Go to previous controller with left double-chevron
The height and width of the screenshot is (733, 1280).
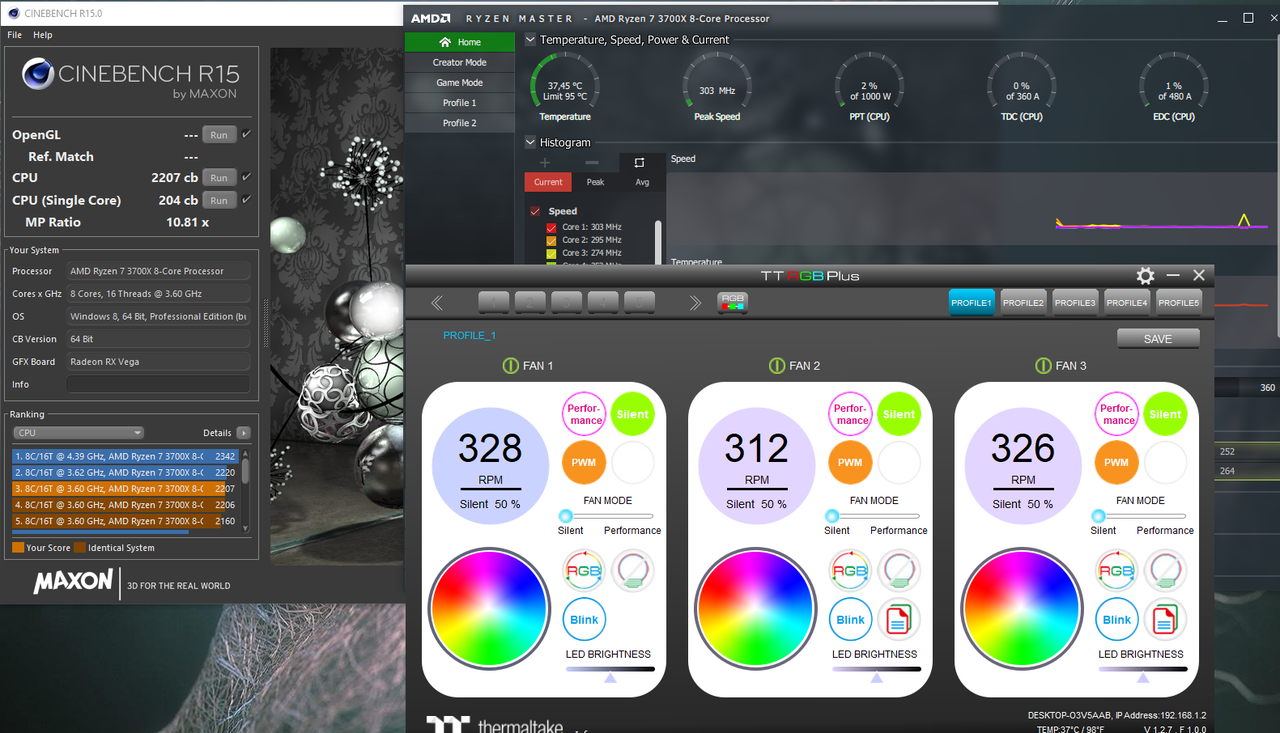point(437,302)
